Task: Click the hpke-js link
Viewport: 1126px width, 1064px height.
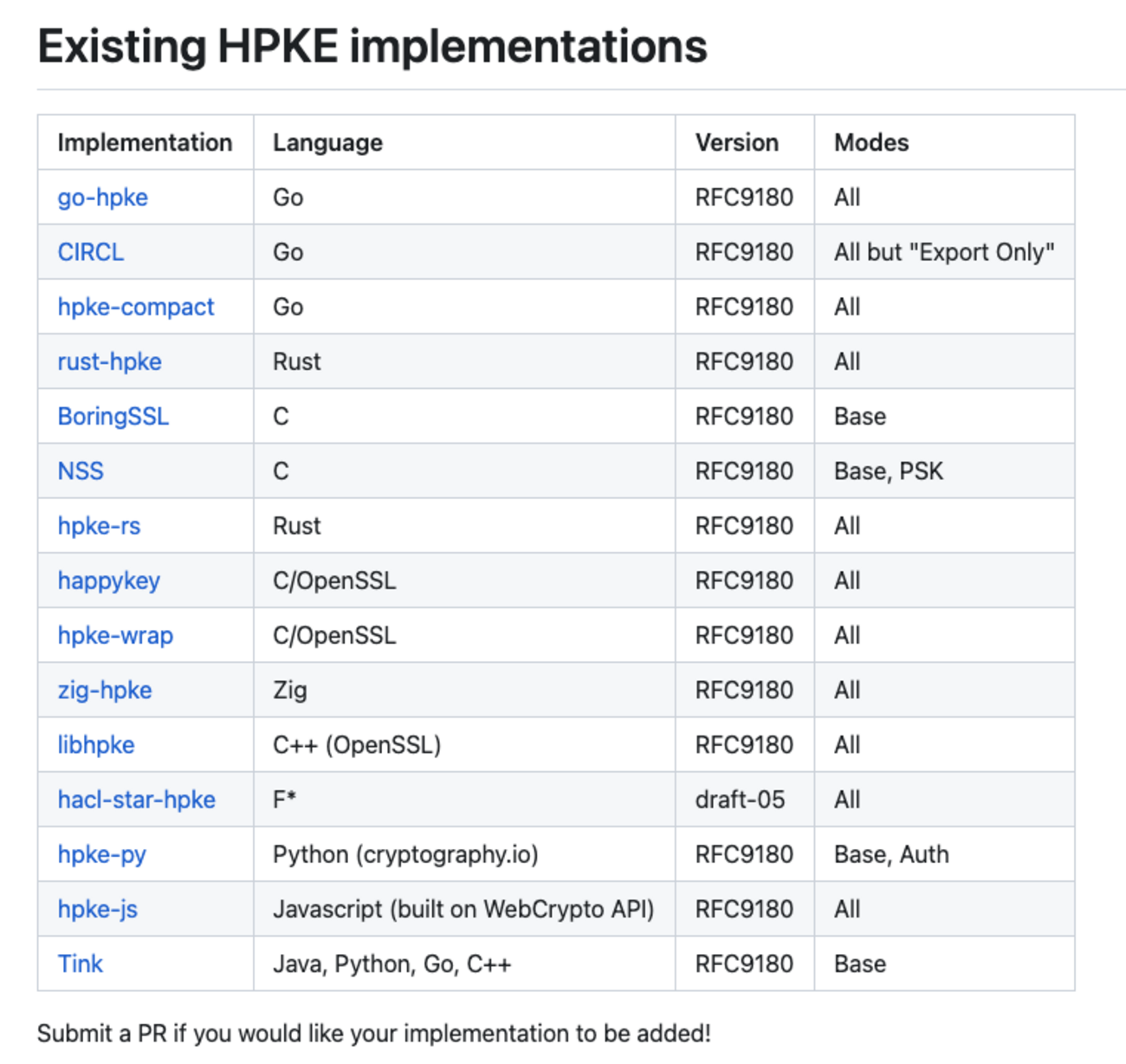Action: (x=97, y=909)
